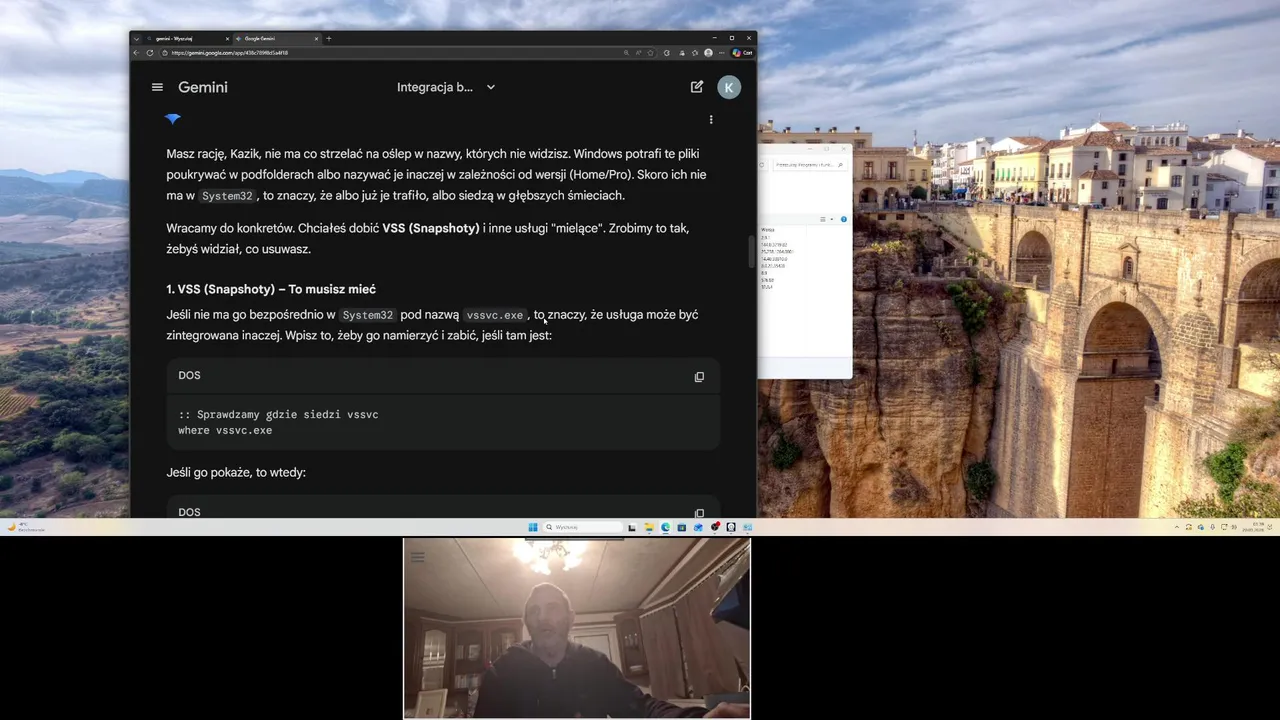Screen dimensions: 1280x720
Task: Open Microsoft Edge from the taskbar
Action: click(665, 527)
